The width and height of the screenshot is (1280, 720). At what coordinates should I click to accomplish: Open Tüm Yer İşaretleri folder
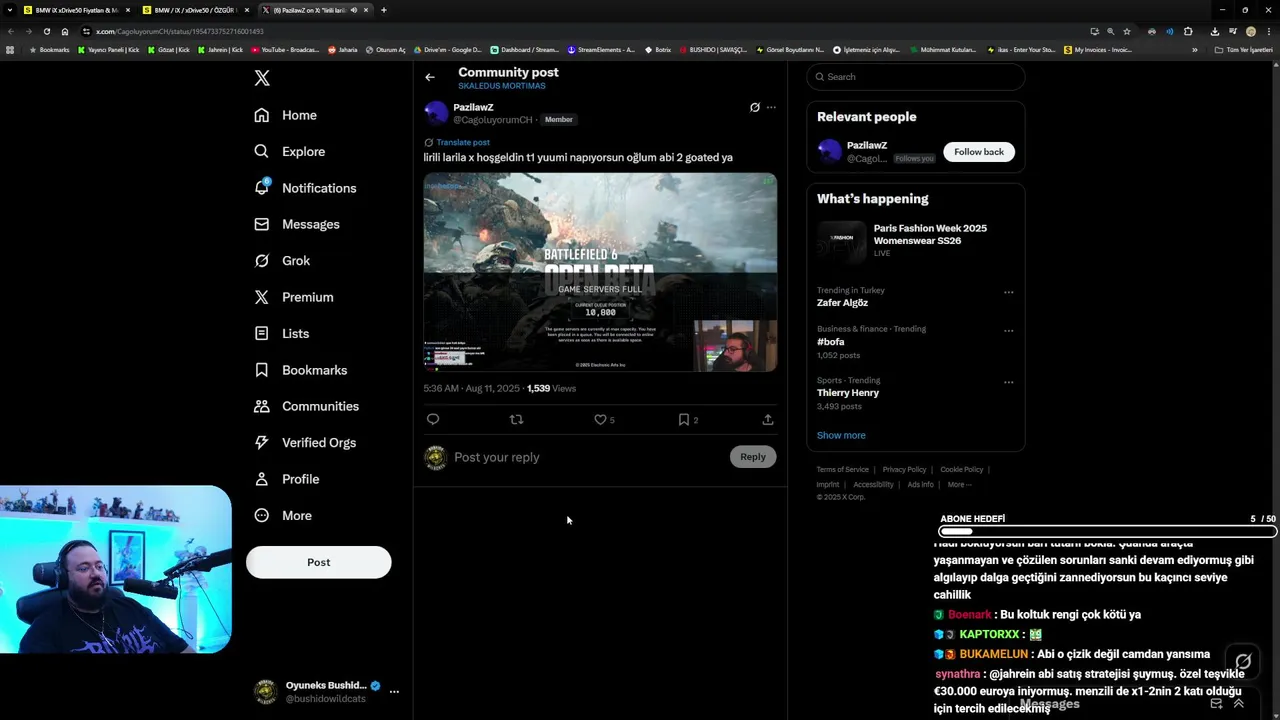1244,50
